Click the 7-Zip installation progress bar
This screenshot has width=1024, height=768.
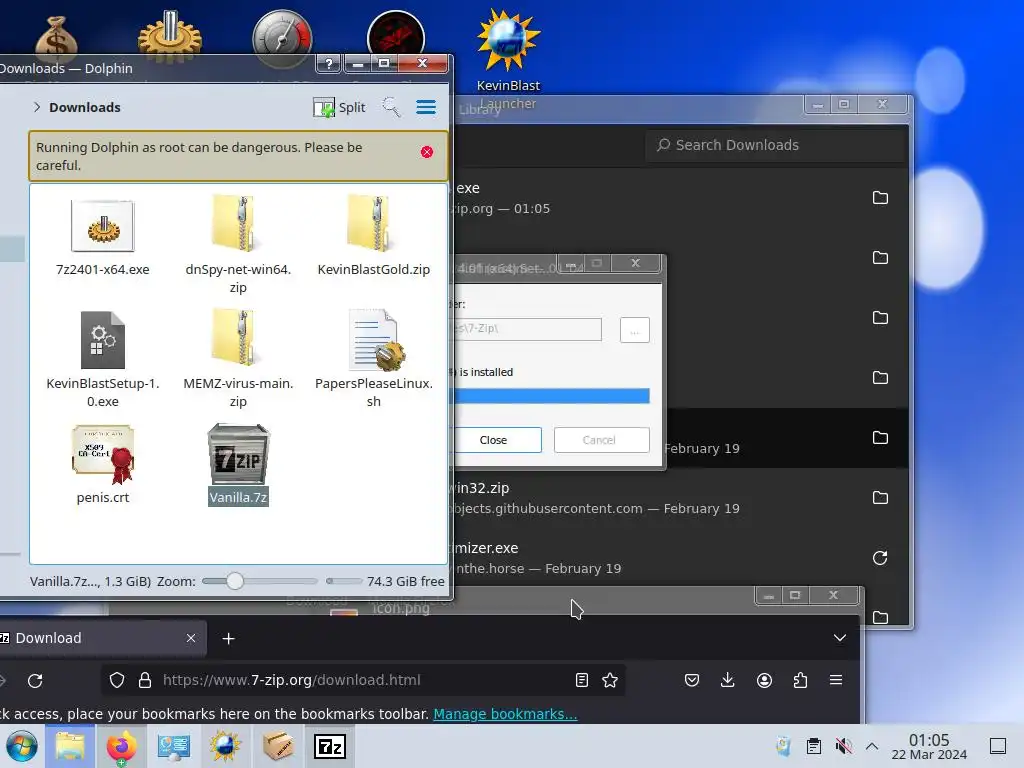point(552,396)
